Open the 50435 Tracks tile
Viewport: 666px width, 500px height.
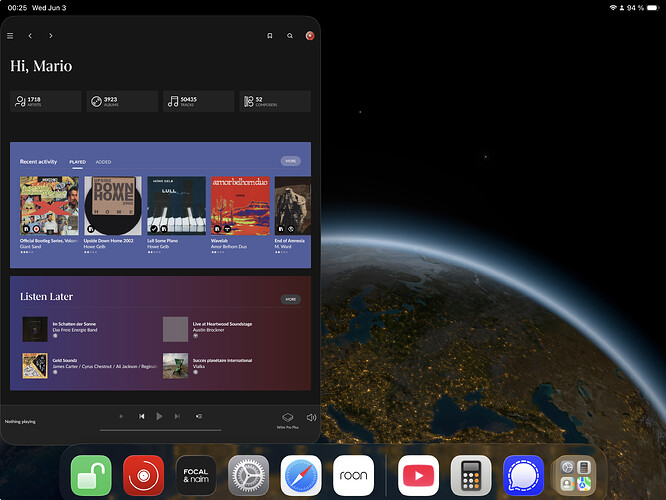(199, 101)
